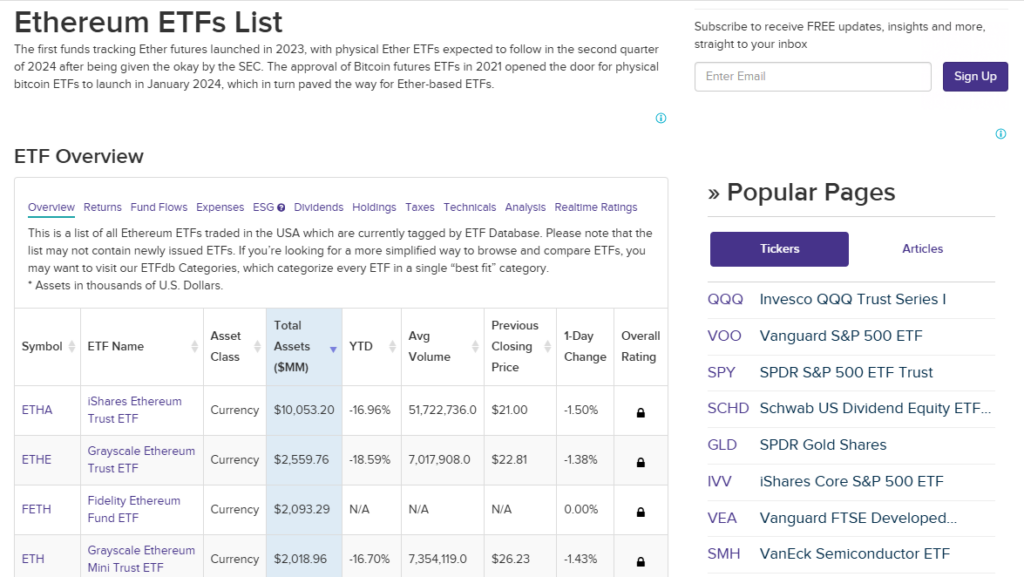Click the info icon above Popular Pages
Image resolution: width=1024 pixels, height=577 pixels.
coord(1000,134)
